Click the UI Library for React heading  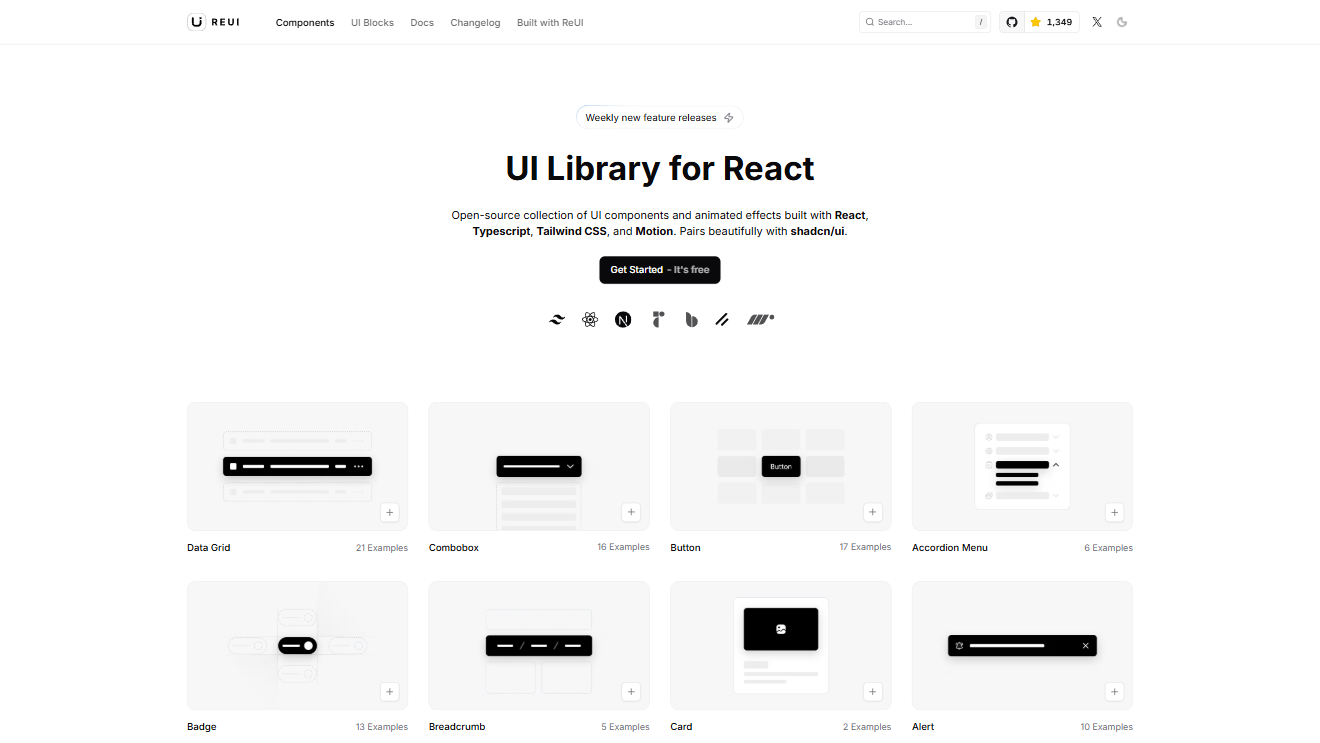point(660,168)
